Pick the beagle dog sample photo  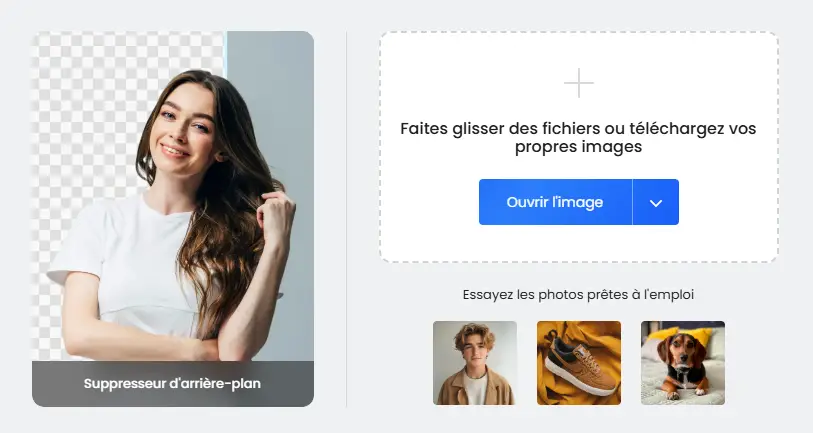pos(683,363)
